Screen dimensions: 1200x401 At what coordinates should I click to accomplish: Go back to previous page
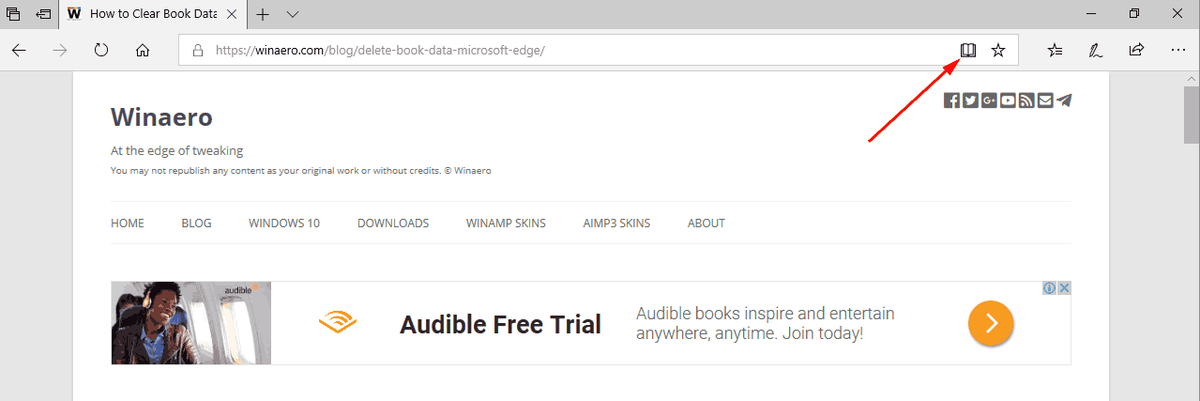[x=19, y=50]
